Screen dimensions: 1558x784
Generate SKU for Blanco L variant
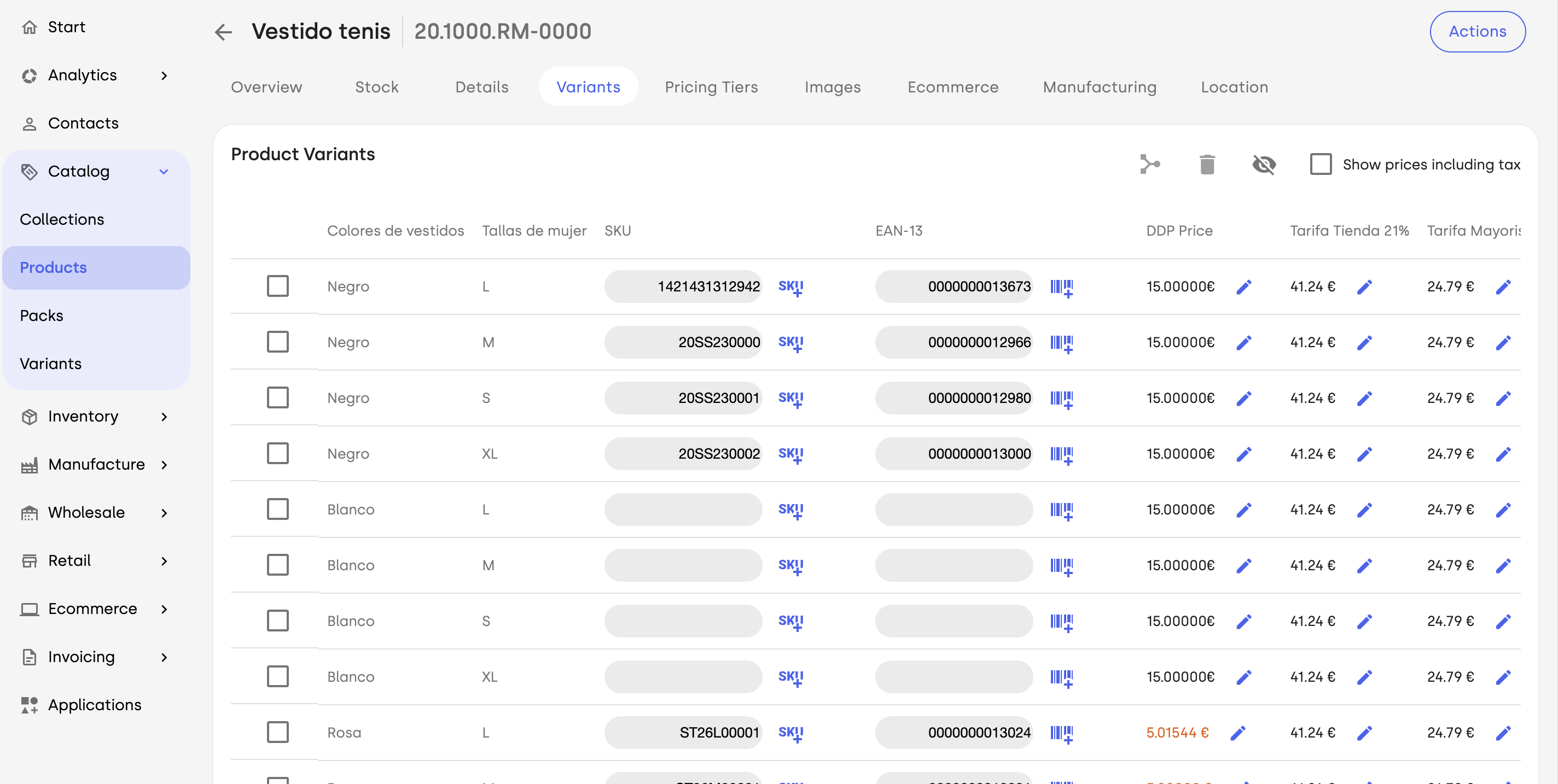point(790,510)
